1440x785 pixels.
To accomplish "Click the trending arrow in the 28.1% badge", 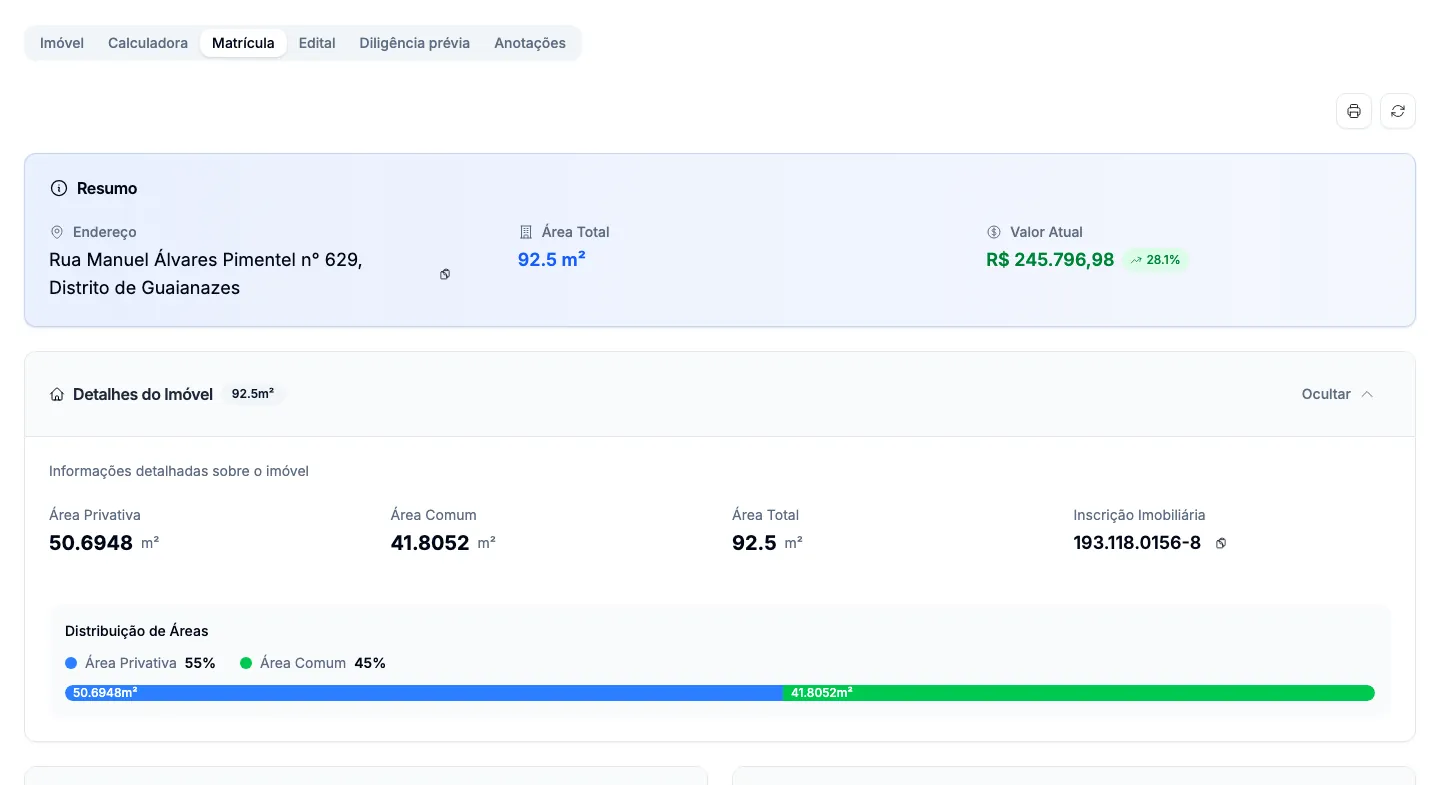I will point(1136,260).
